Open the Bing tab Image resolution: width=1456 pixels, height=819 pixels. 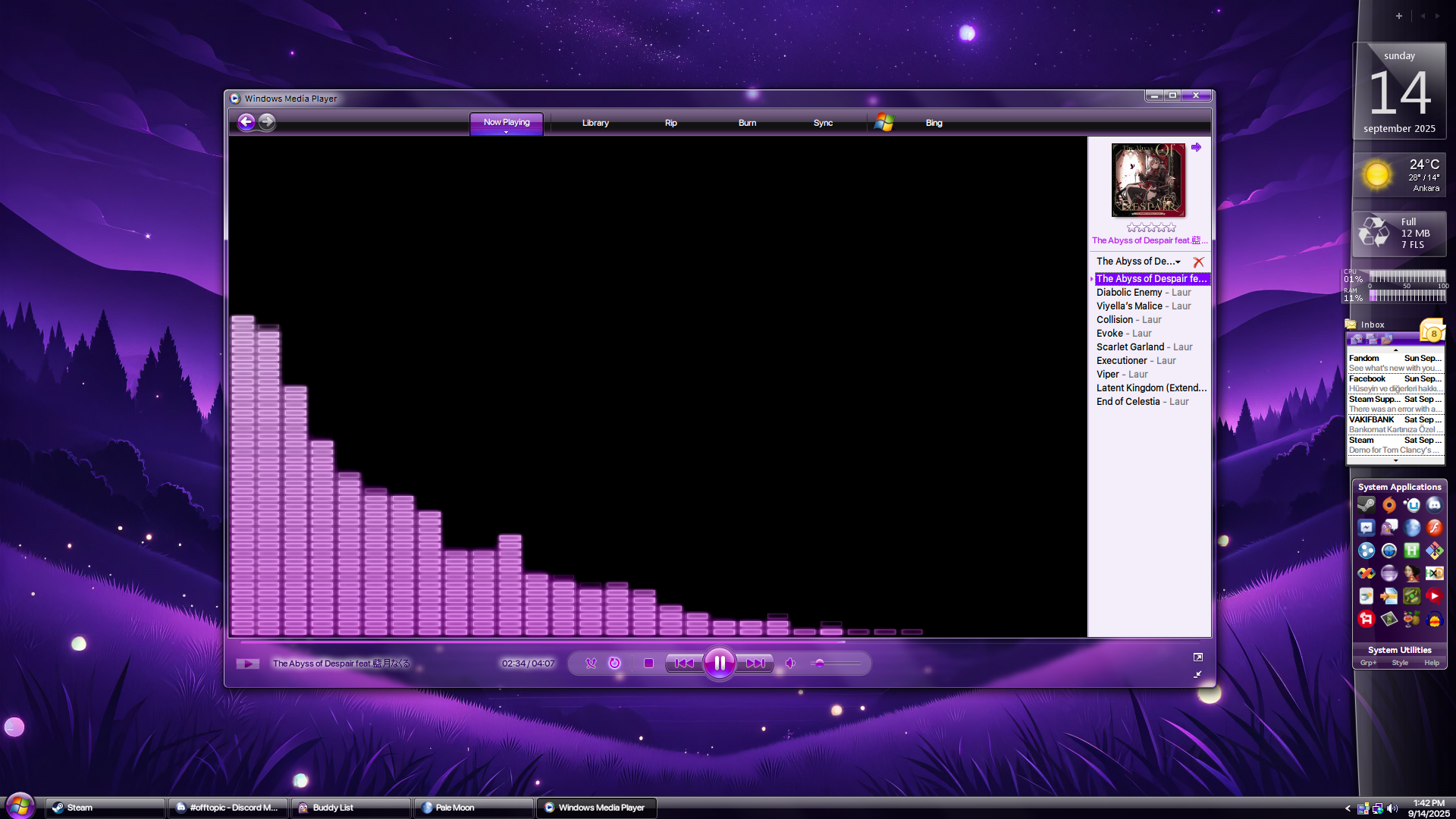(x=934, y=123)
